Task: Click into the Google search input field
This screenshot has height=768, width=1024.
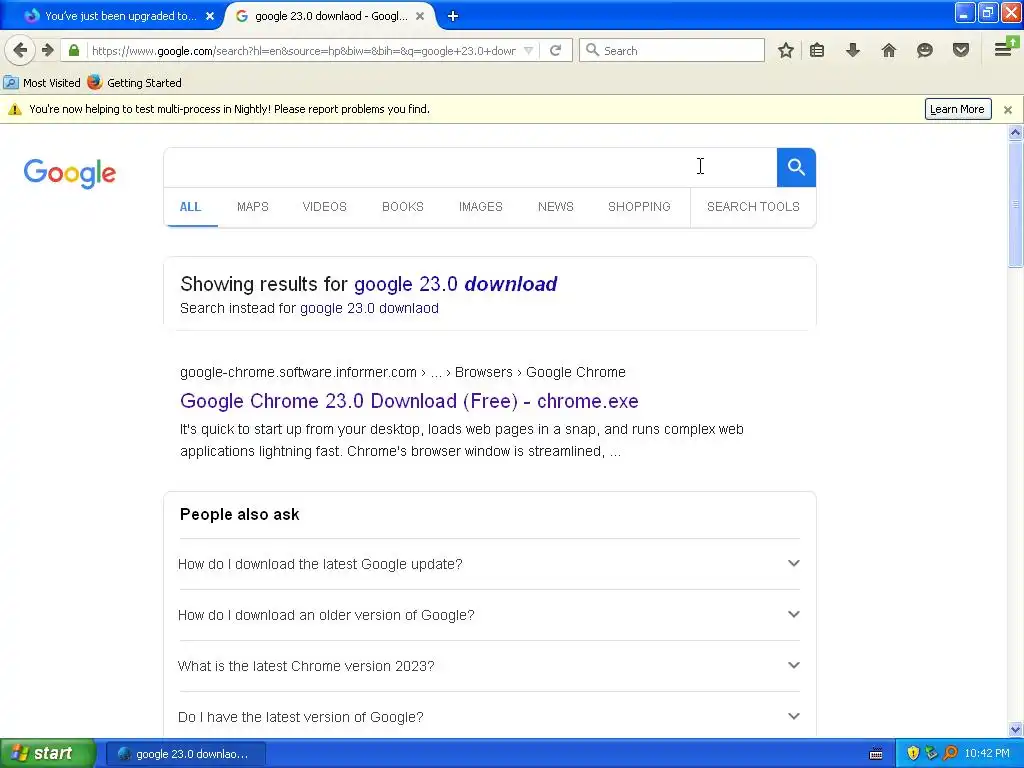Action: click(470, 167)
